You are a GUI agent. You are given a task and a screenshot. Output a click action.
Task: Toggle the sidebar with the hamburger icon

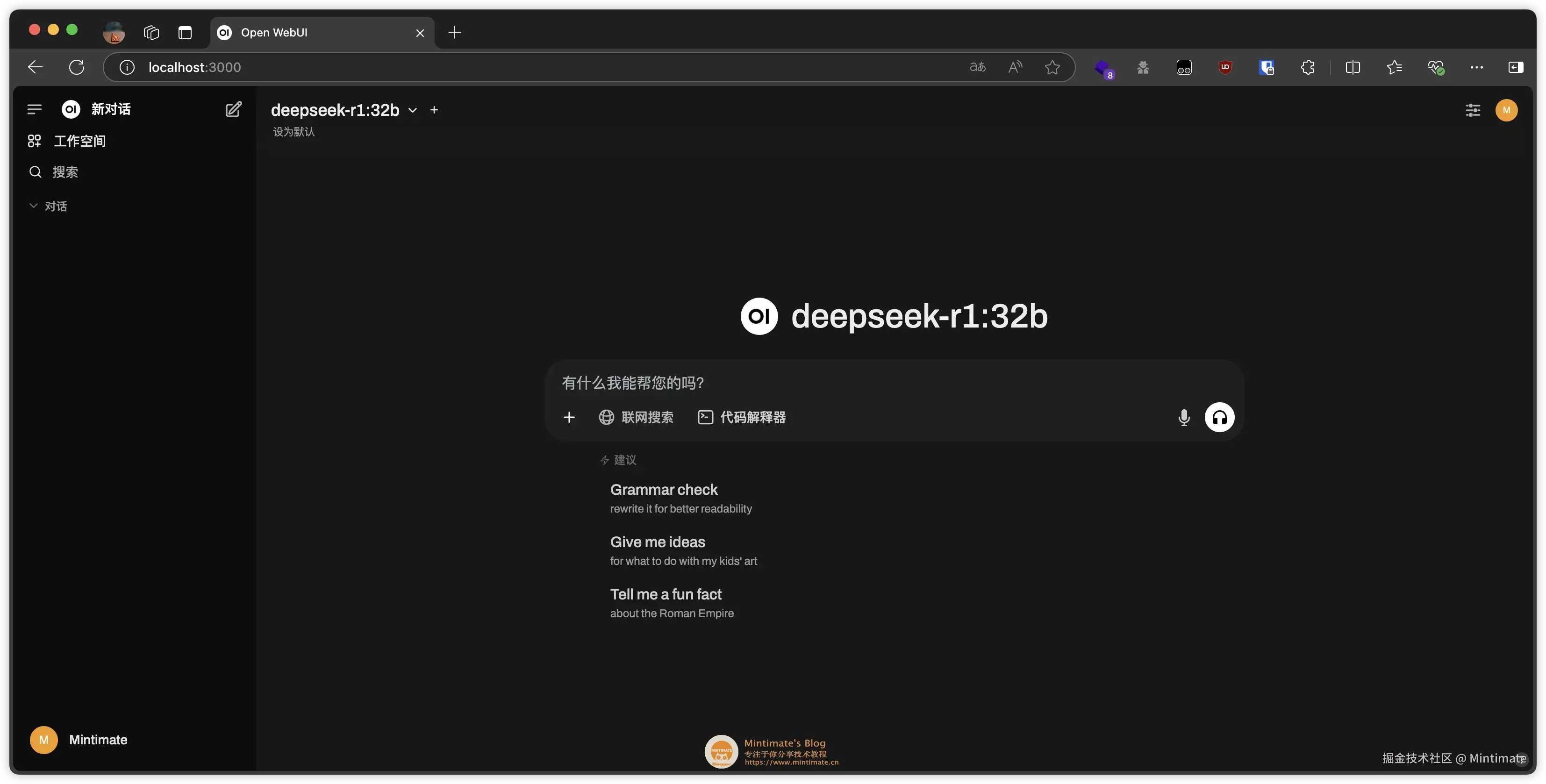coord(34,109)
